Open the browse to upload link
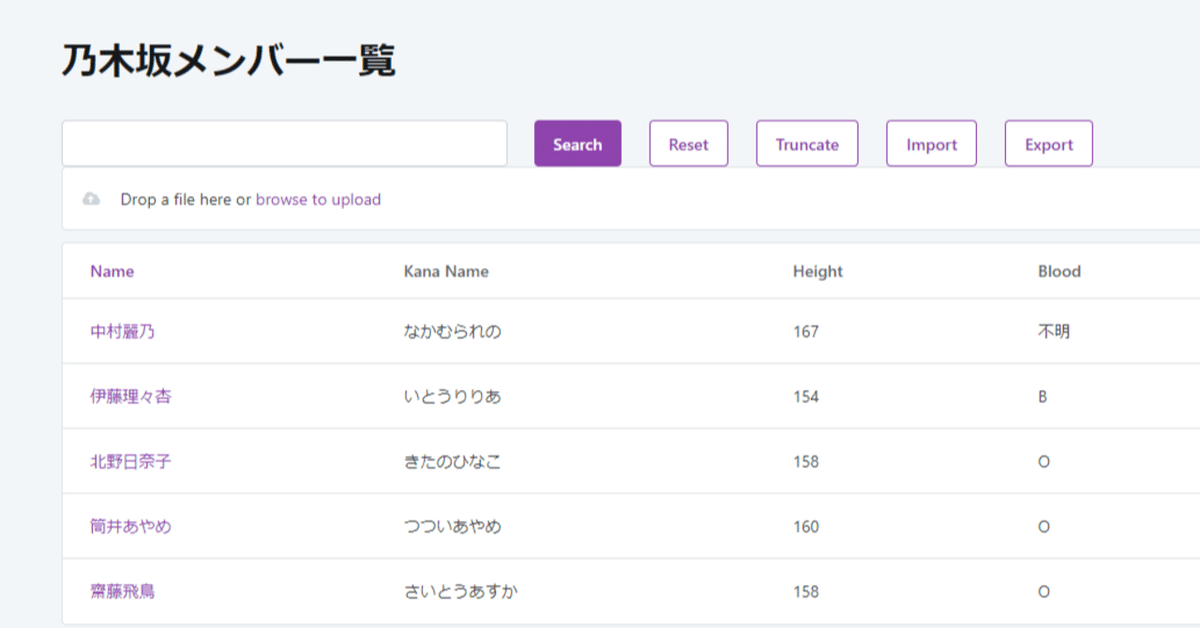Screen dimensions: 1200x628 coord(318,199)
